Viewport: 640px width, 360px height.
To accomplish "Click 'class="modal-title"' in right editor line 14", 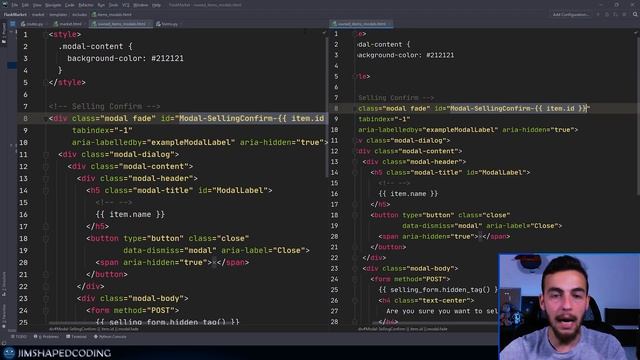I will click(424, 173).
